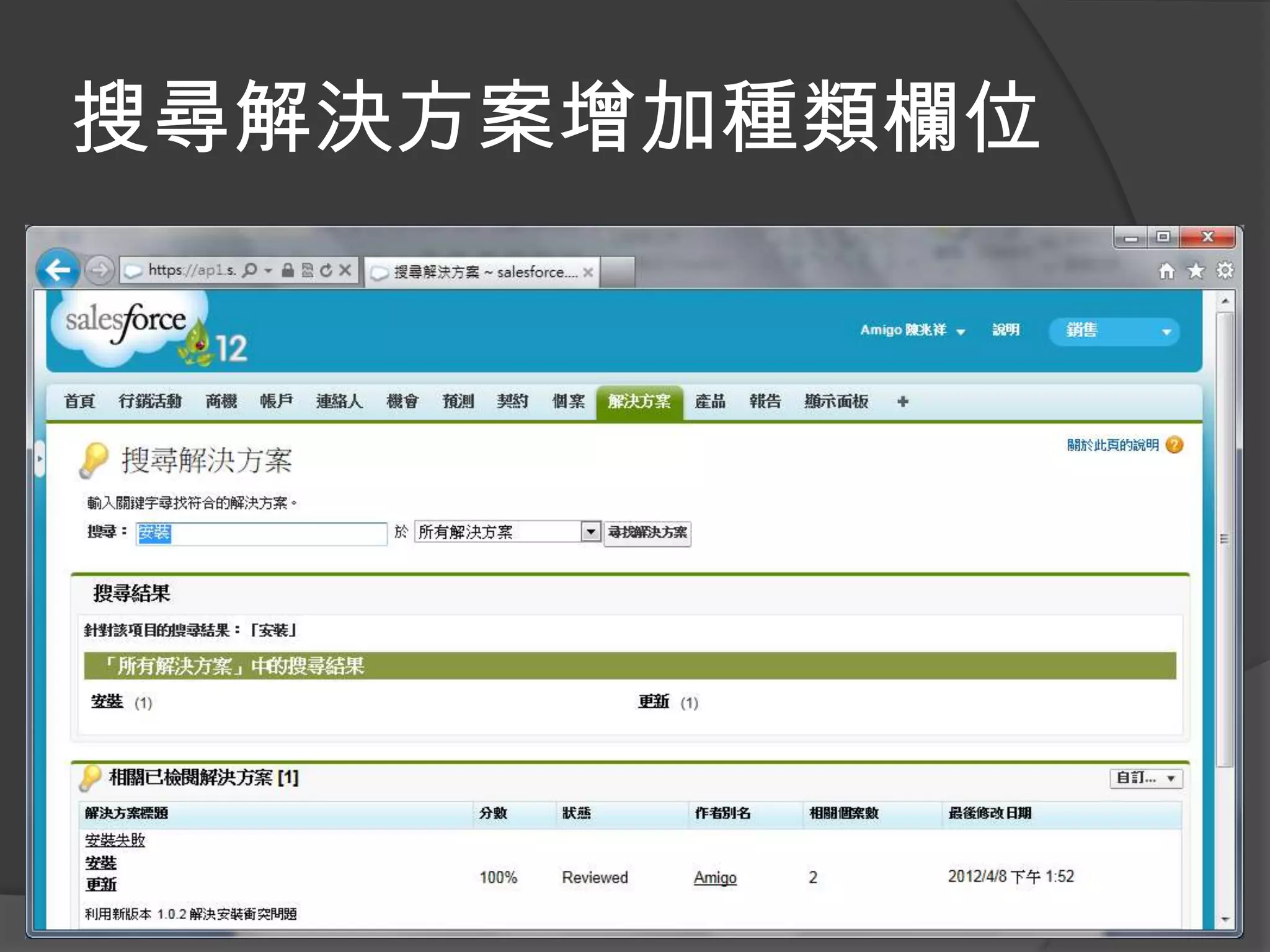Click the 相關已檢閱解決方案 lightbulb icon

91,778
